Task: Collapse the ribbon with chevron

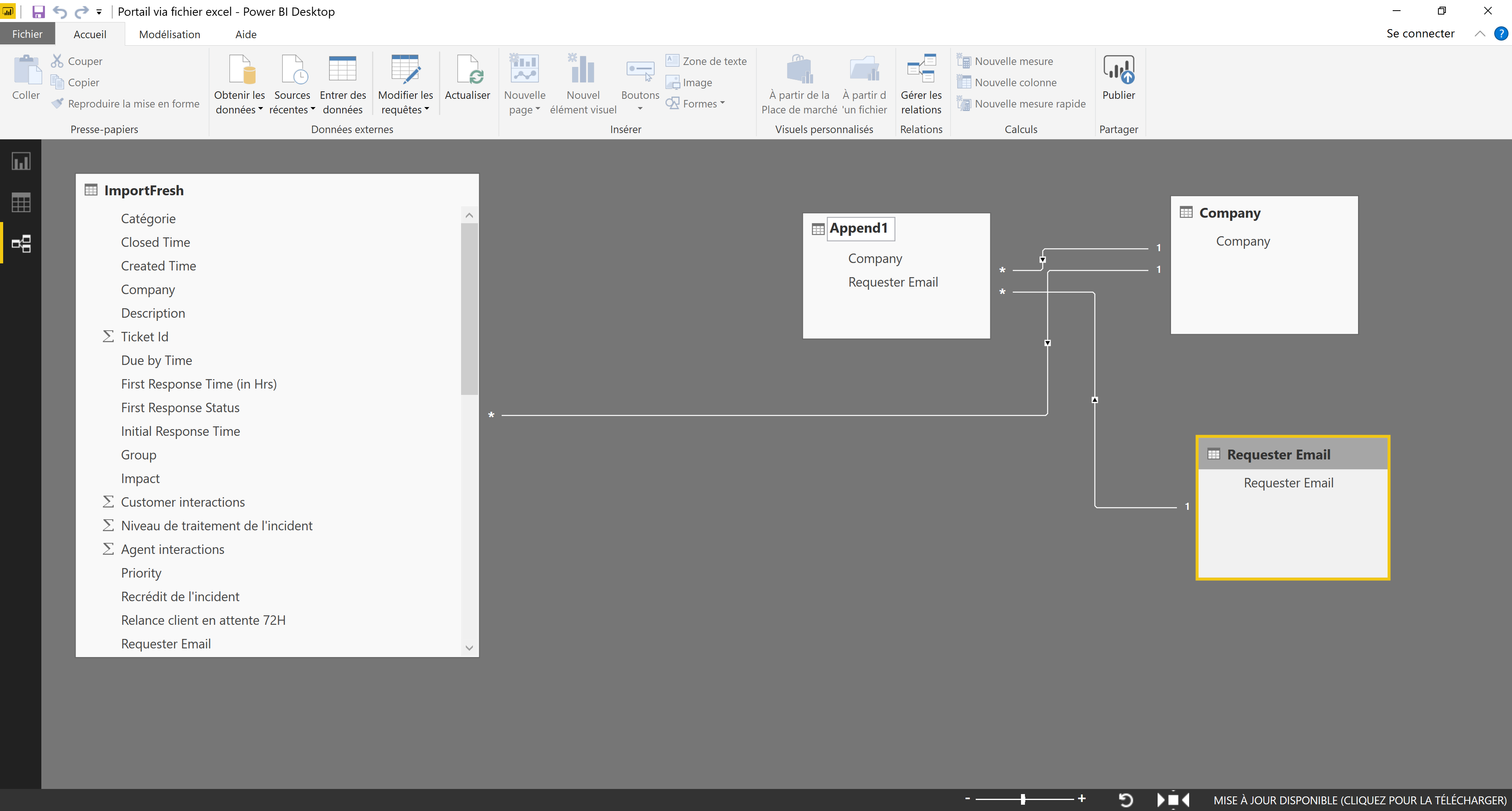Action: click(1480, 33)
